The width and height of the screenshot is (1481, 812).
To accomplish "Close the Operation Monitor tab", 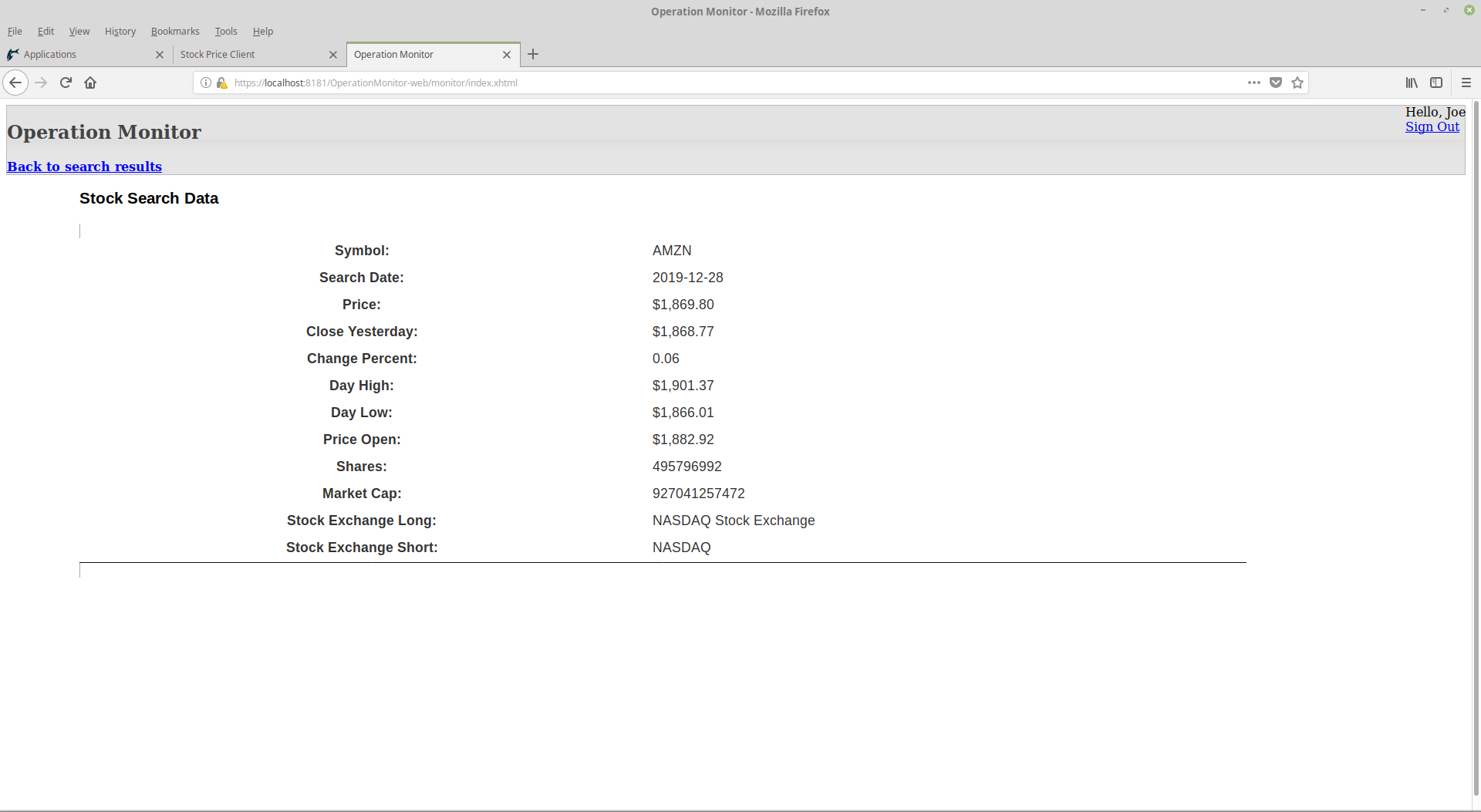I will pos(507,55).
